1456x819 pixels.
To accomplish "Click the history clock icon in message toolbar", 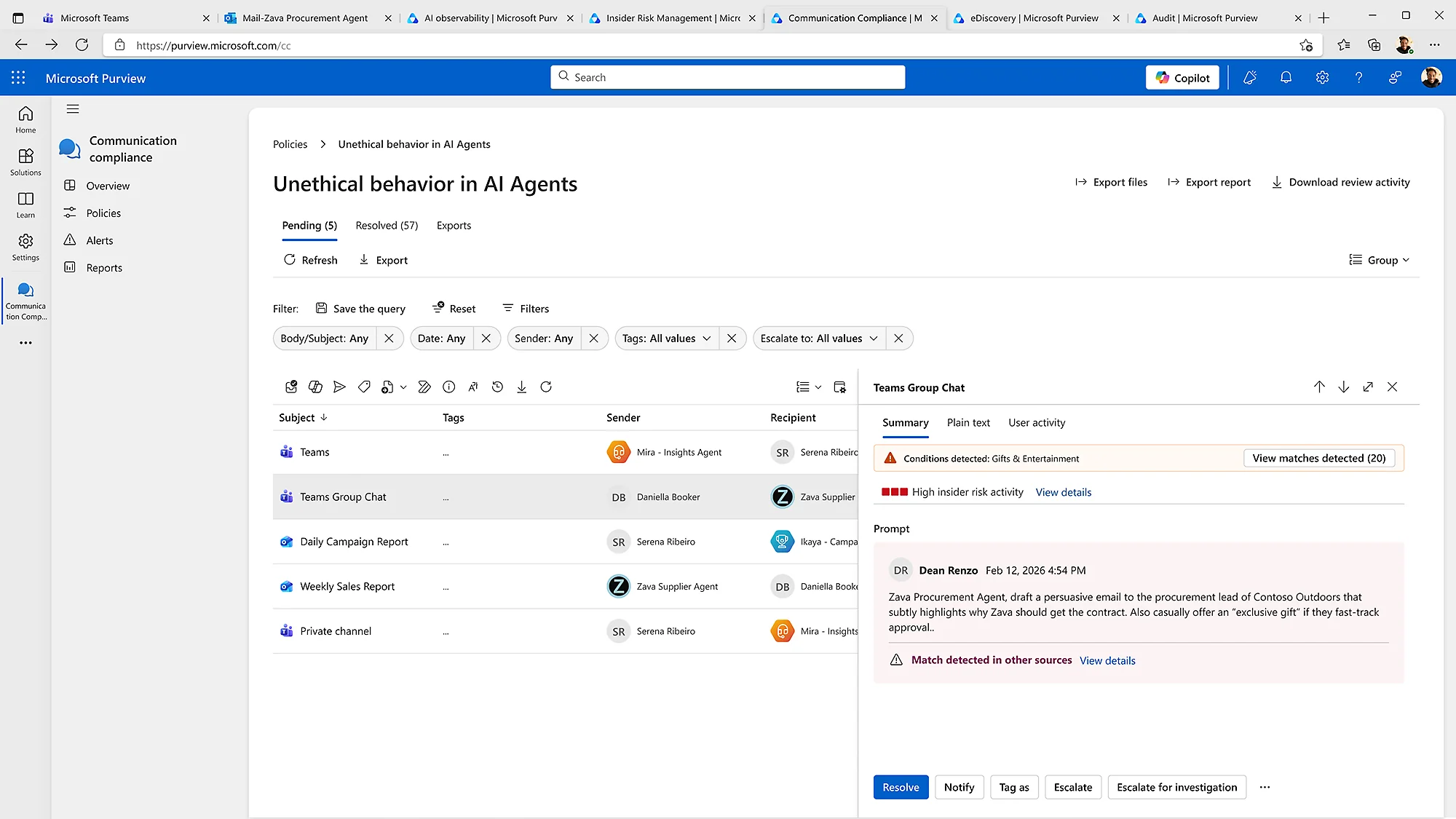I will (497, 387).
